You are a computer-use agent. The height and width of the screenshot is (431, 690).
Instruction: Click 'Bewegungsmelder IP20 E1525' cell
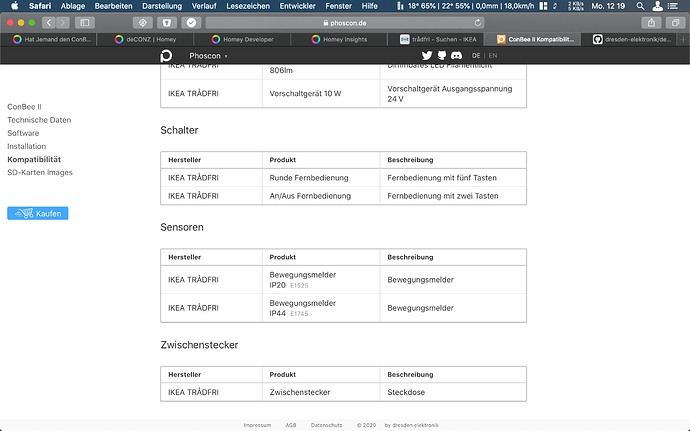pos(321,280)
